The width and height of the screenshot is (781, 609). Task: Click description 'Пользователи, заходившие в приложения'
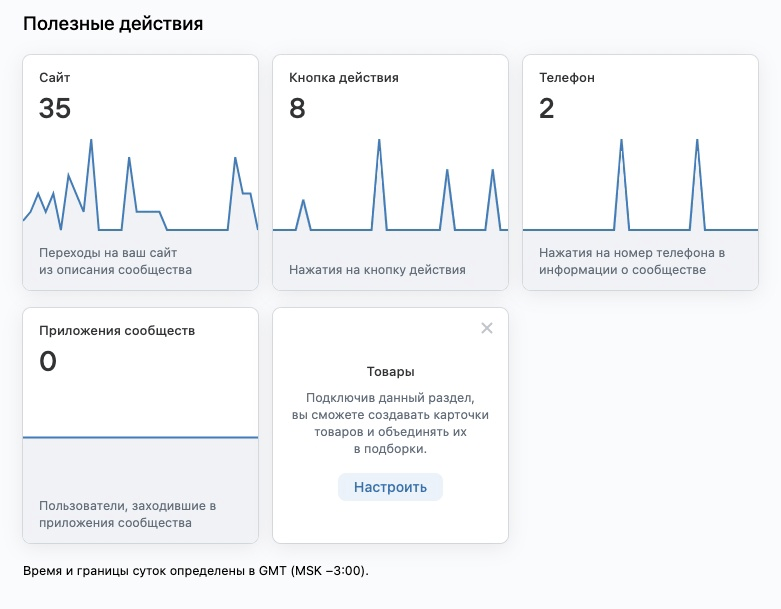pyautogui.click(x=128, y=514)
